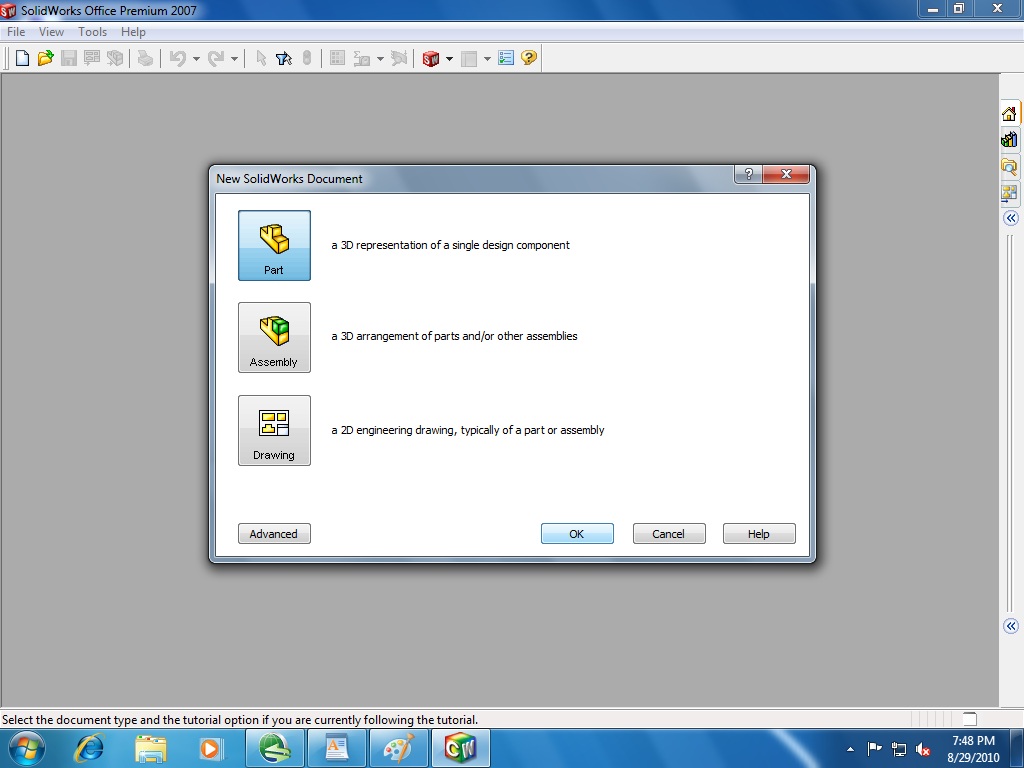Click the Open document folder icon
The image size is (1024, 768).
(45, 58)
